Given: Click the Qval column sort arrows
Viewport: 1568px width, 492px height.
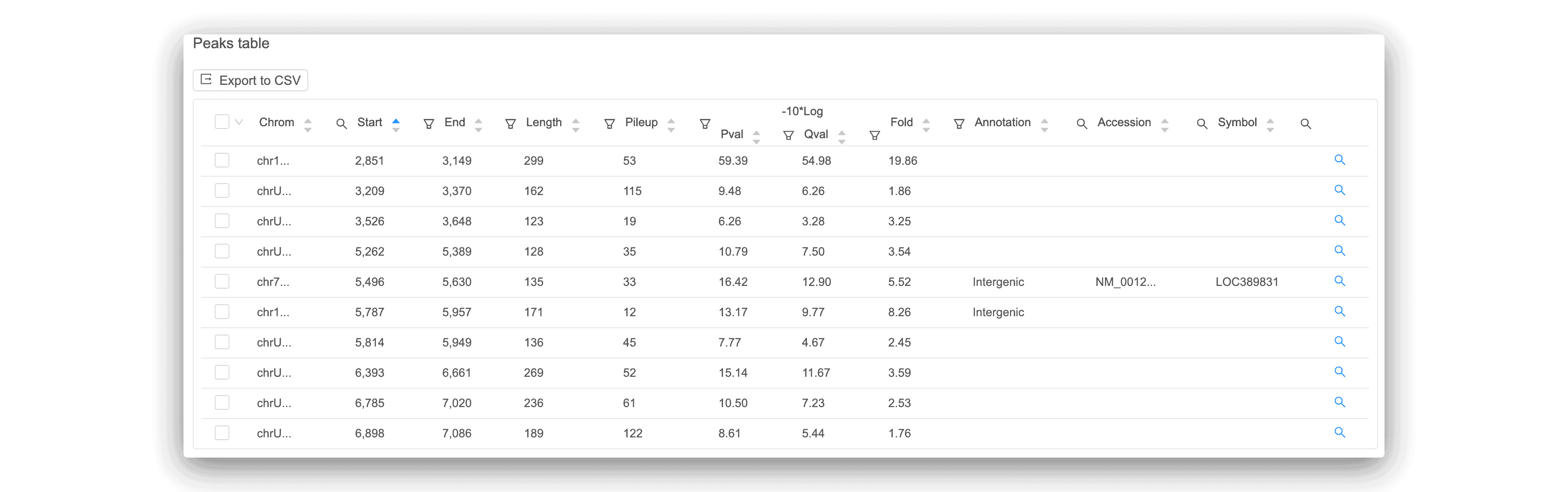Looking at the screenshot, I should click(x=842, y=137).
